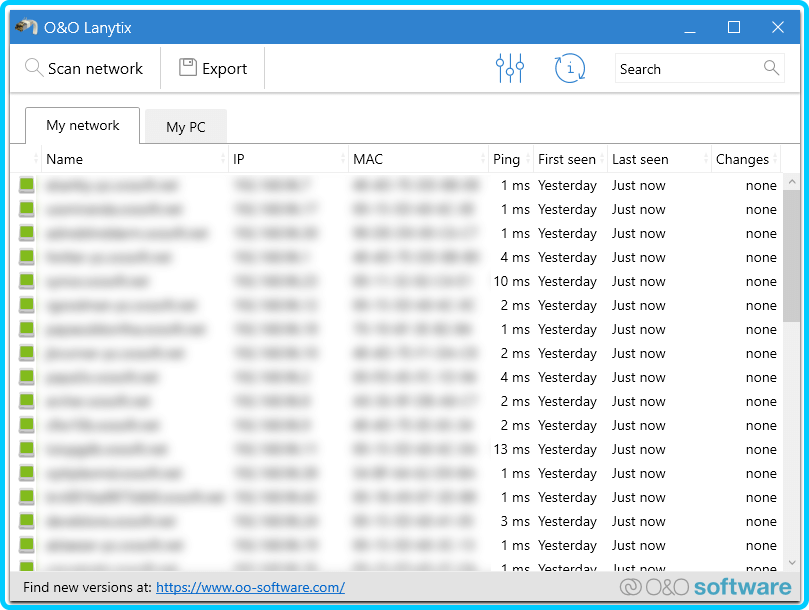Start a scan with Scan network

pos(84,68)
